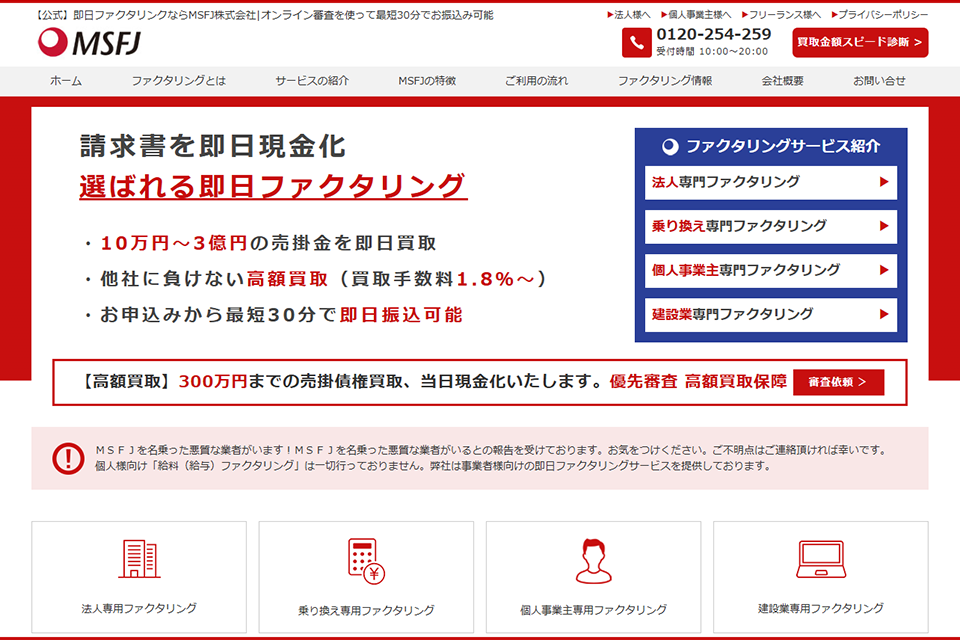
Task: Select 建設業専門ファクタリング in service panel
Action: pyautogui.click(x=771, y=315)
